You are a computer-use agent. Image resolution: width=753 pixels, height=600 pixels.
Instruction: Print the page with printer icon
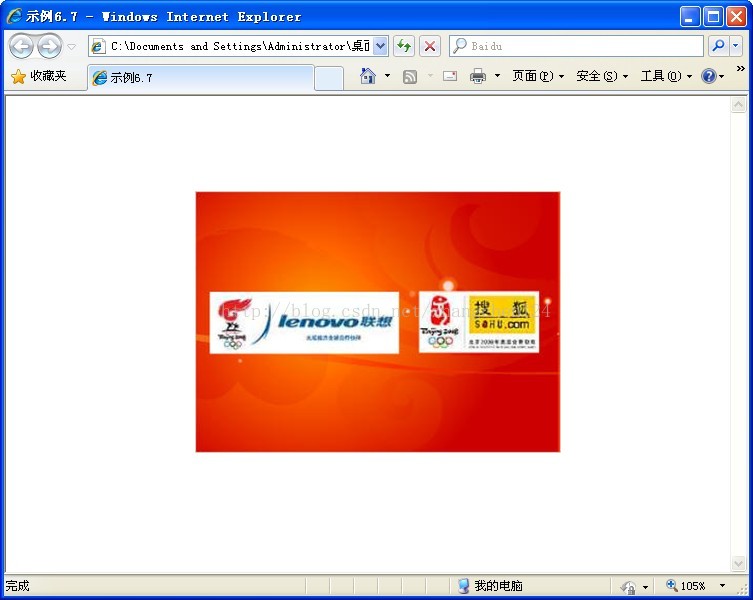(x=478, y=76)
